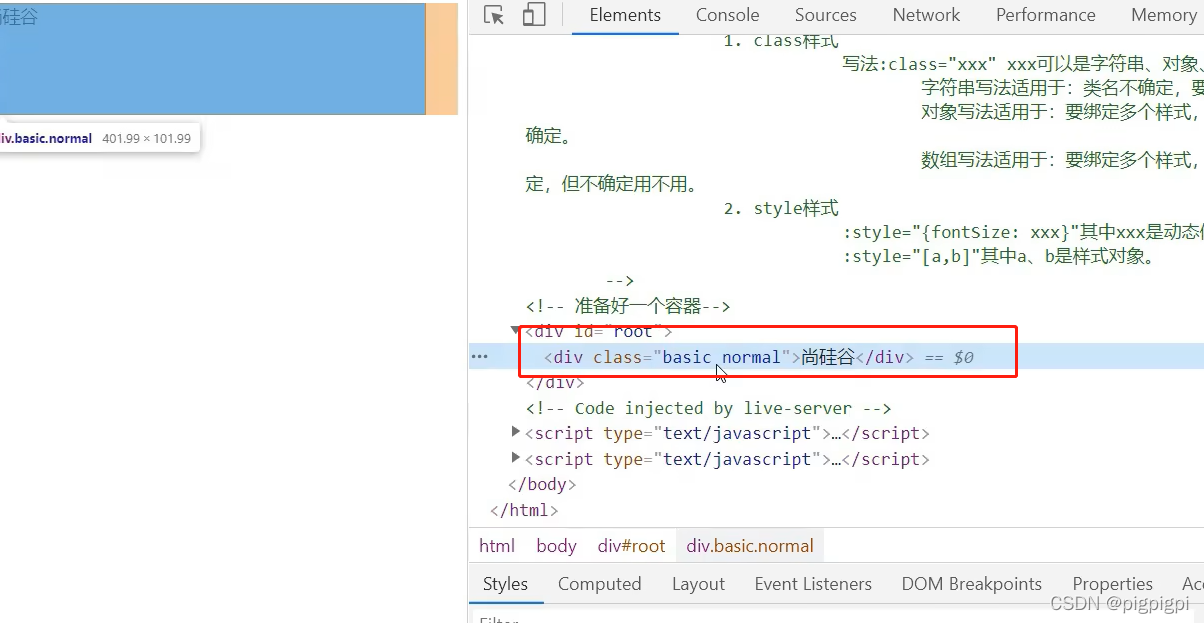Image resolution: width=1204 pixels, height=623 pixels.
Task: Click the '1. class样式' comment text
Action: point(780,41)
